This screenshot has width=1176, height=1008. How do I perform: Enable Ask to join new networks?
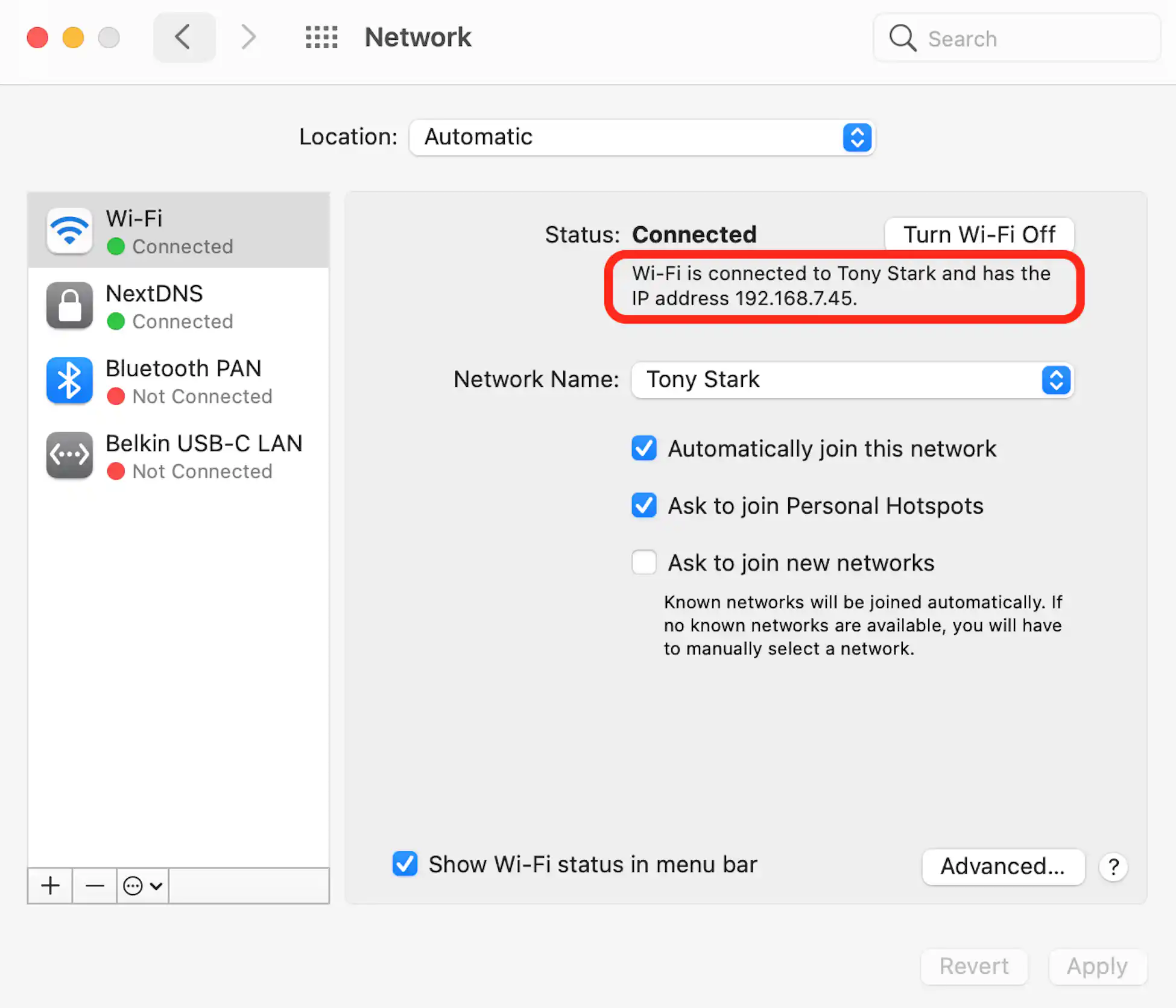click(644, 562)
